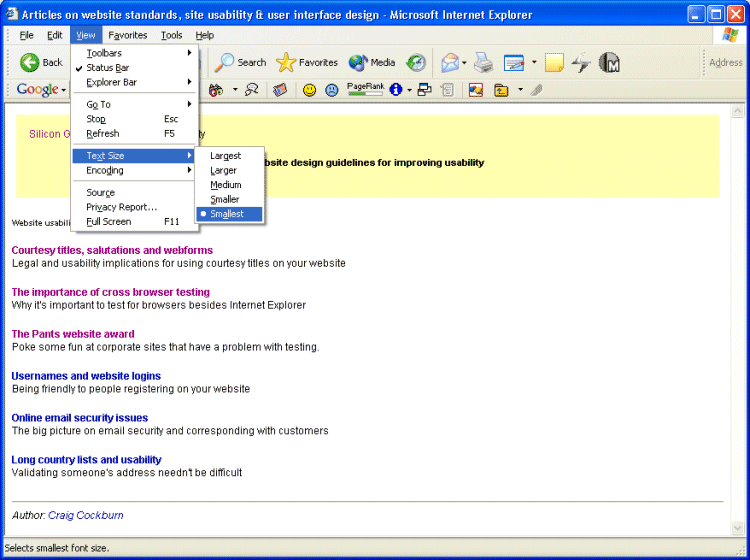The image size is (750, 560).
Task: Click the IE page icon in title bar
Action: pos(11,14)
